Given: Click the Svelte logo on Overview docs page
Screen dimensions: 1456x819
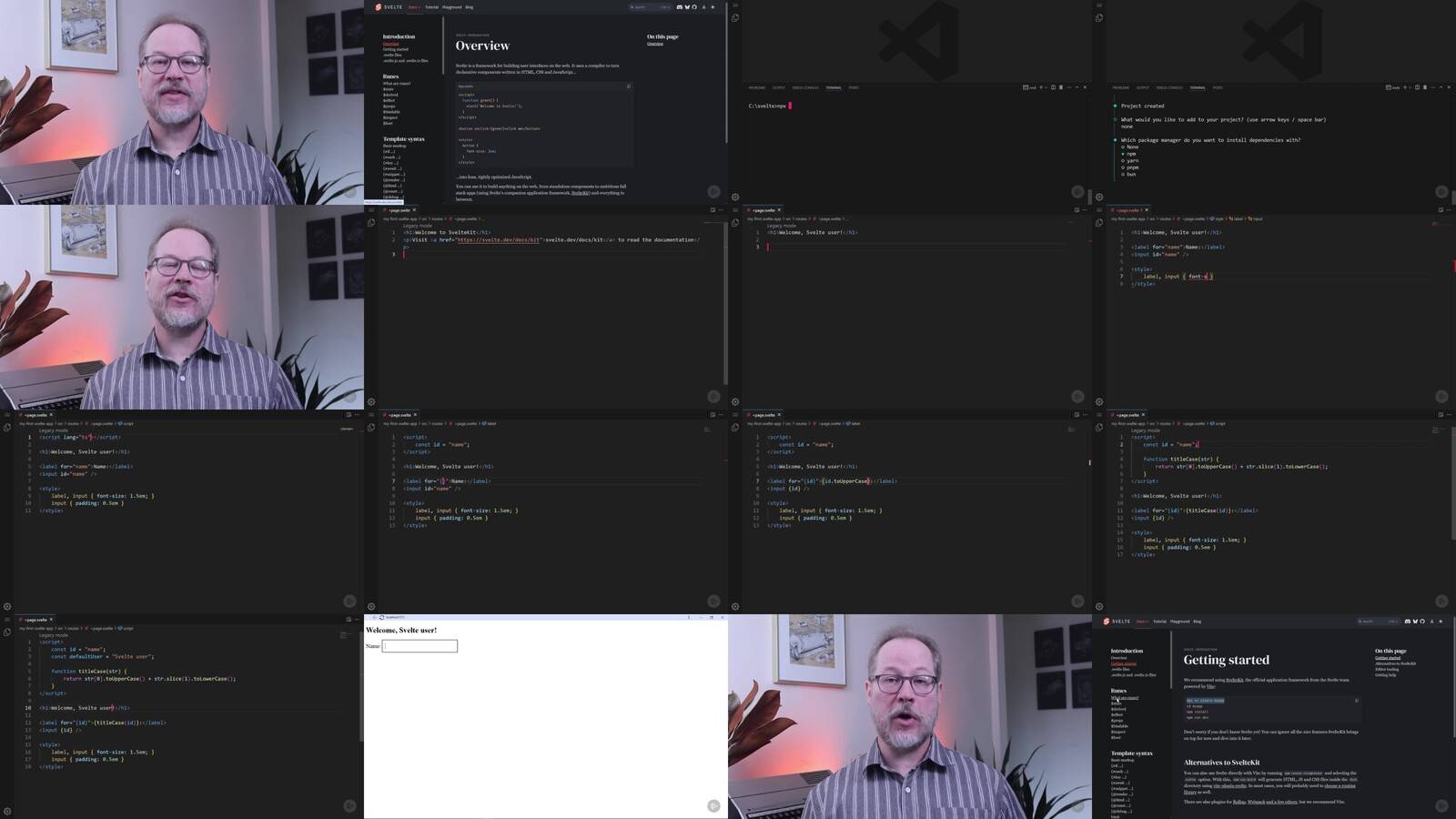Looking at the screenshot, I should (389, 7).
